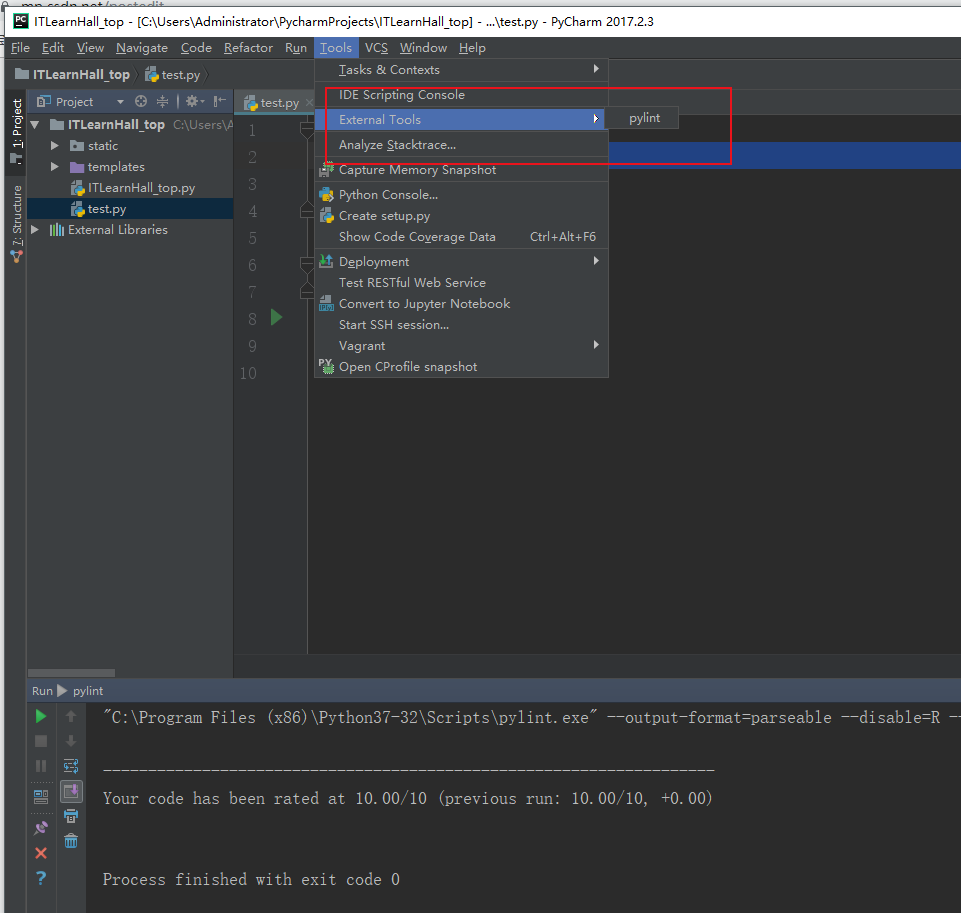The image size is (961, 913).
Task: Expand the External Libraries node
Action: click(x=35, y=230)
